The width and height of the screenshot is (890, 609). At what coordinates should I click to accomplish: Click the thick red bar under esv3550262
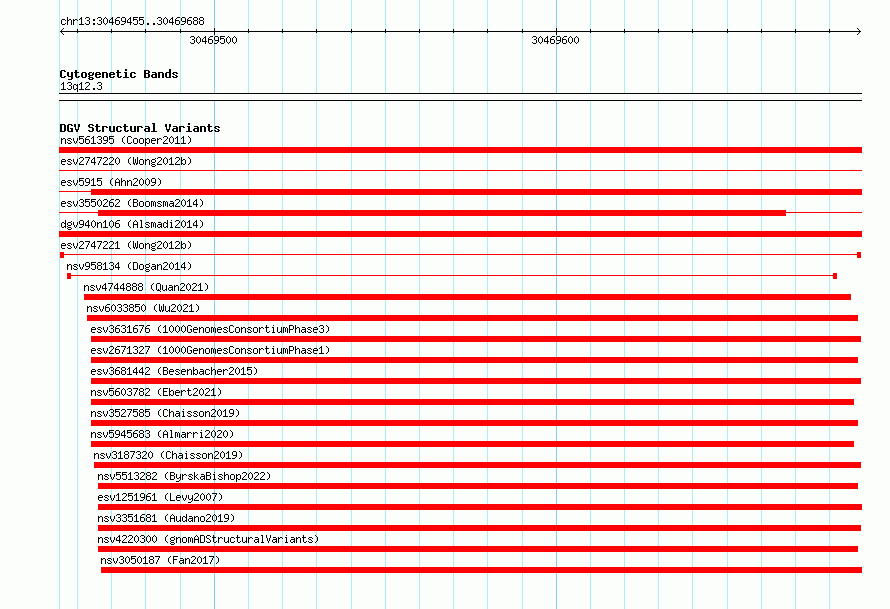tap(442, 213)
